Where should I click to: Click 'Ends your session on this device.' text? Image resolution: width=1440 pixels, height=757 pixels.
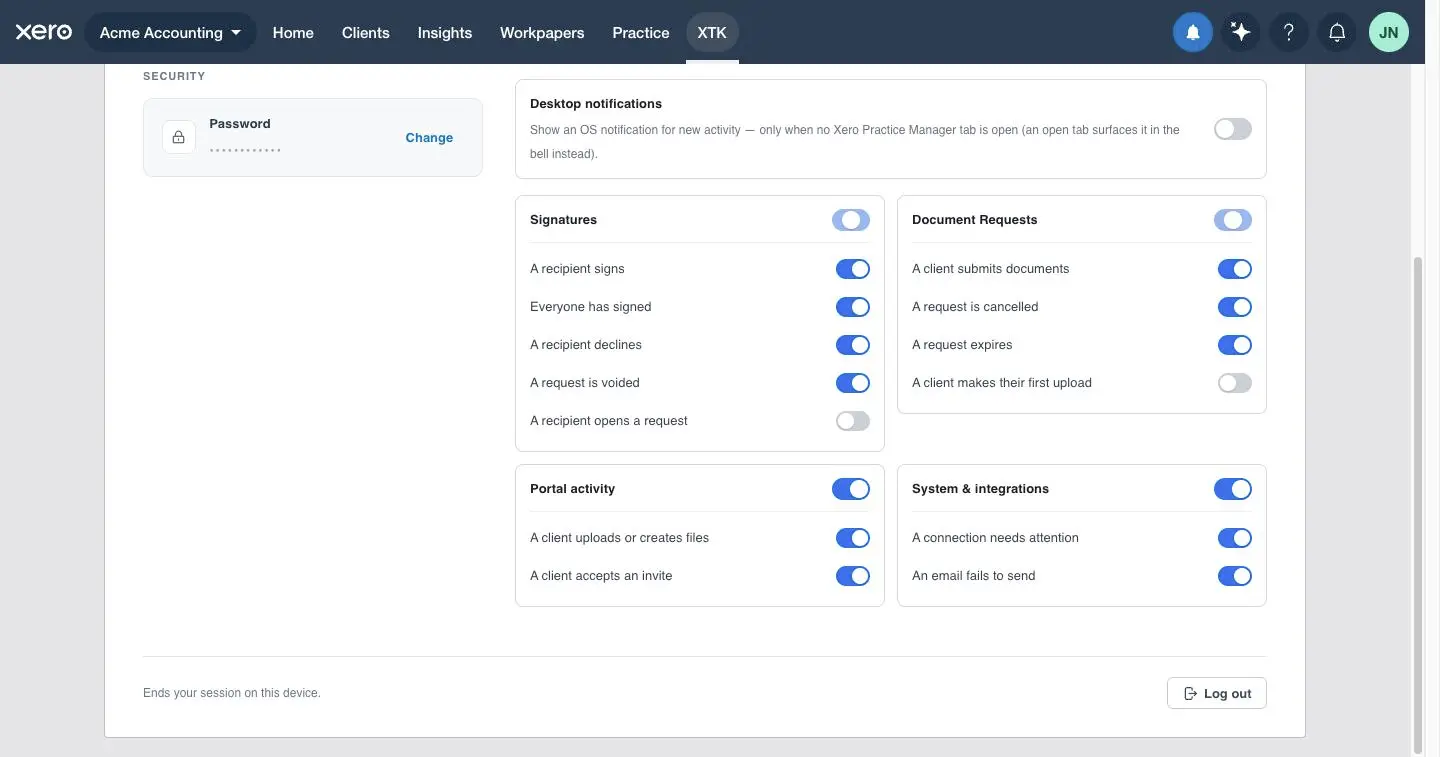(232, 693)
